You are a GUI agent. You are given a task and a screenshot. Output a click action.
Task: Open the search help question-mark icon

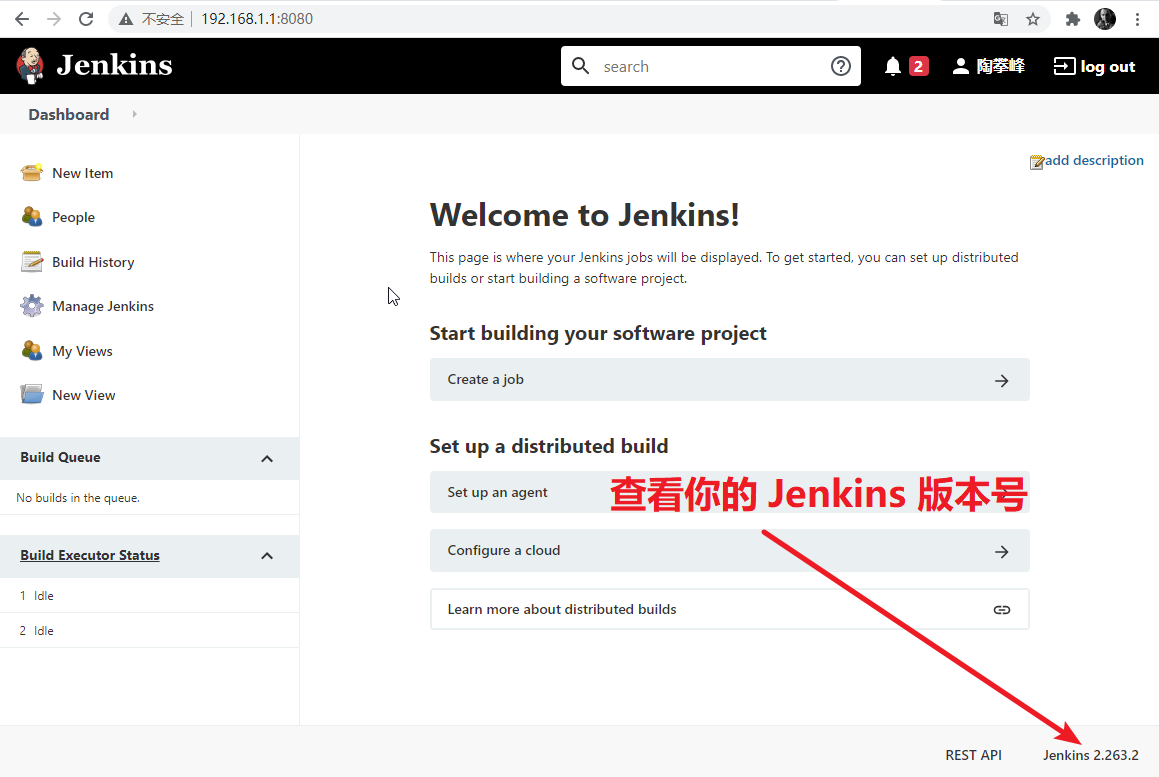tap(840, 66)
